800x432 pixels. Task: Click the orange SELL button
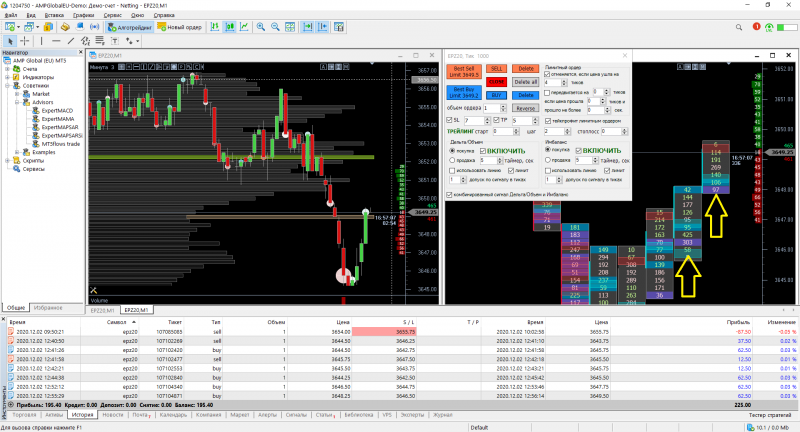(x=496, y=69)
